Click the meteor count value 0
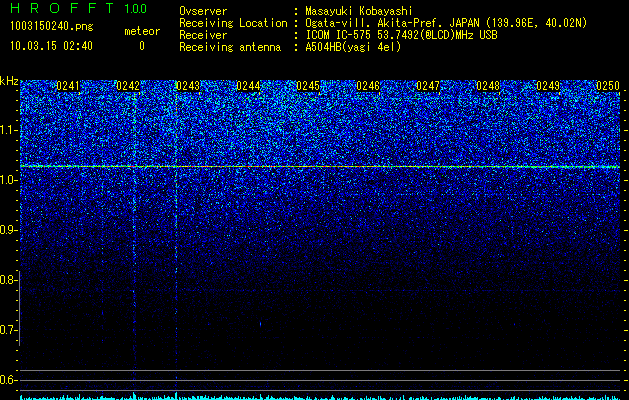The image size is (629, 400). (x=142, y=46)
